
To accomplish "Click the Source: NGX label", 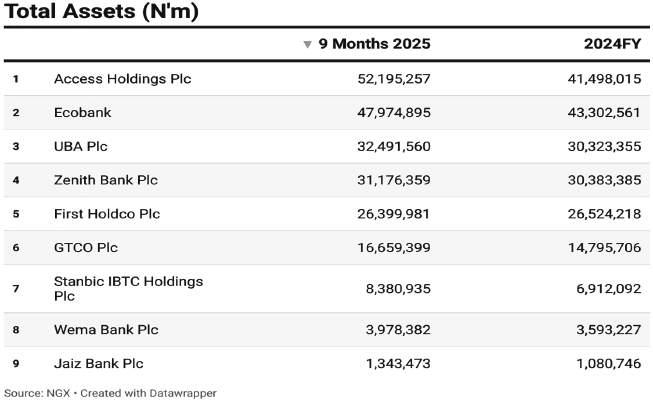I will pyautogui.click(x=37, y=393).
